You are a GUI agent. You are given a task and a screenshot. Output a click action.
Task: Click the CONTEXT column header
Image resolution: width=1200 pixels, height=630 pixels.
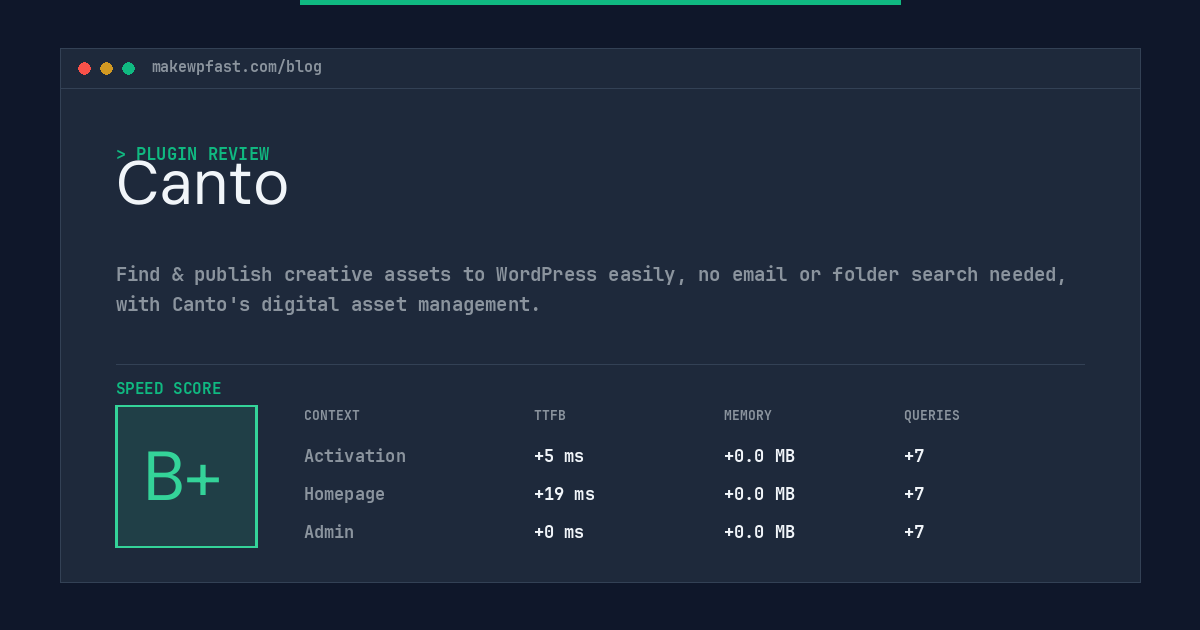point(332,416)
